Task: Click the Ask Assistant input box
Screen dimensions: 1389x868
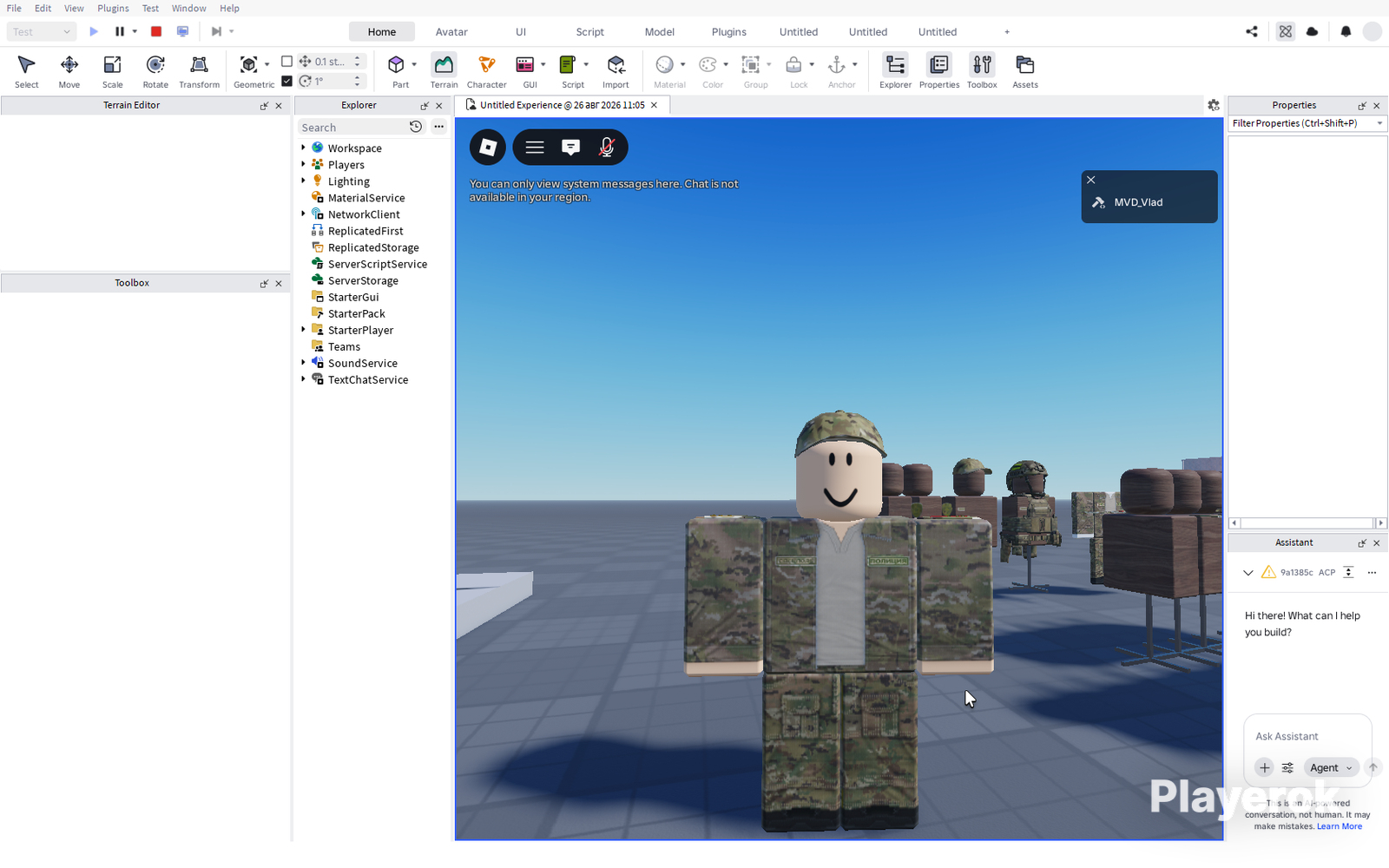Action: 1307,736
